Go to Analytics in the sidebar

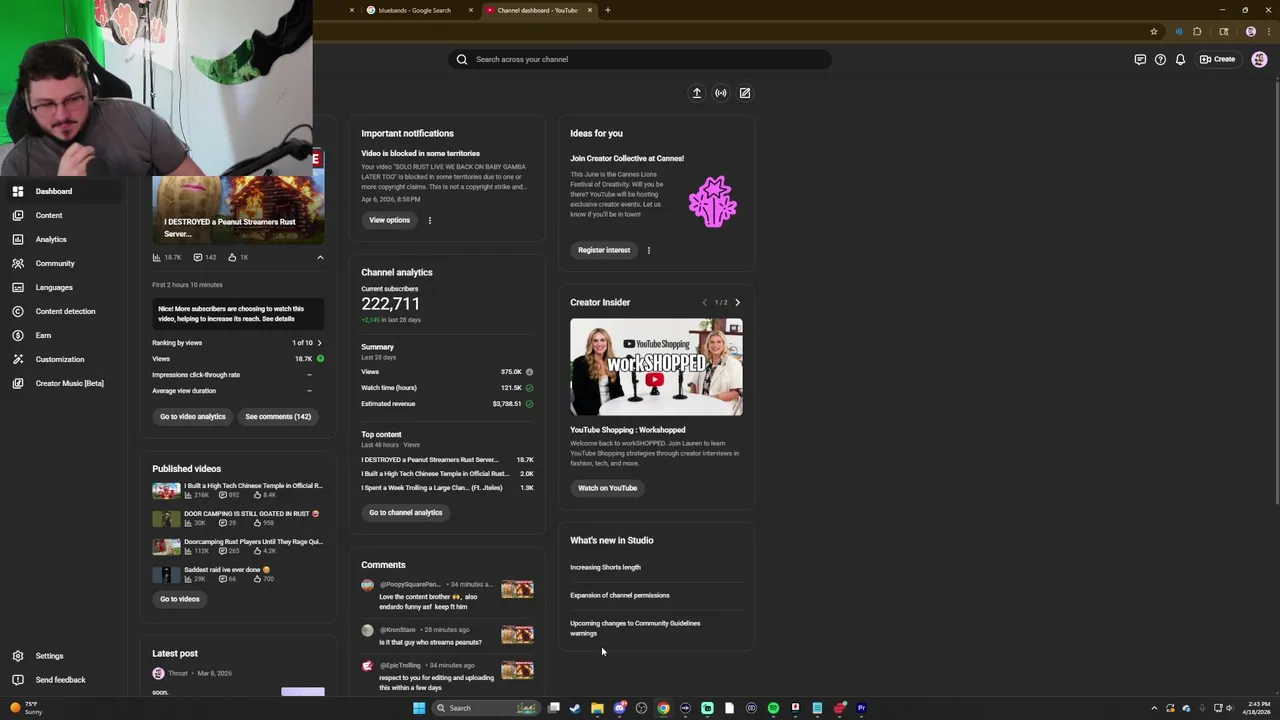point(51,239)
